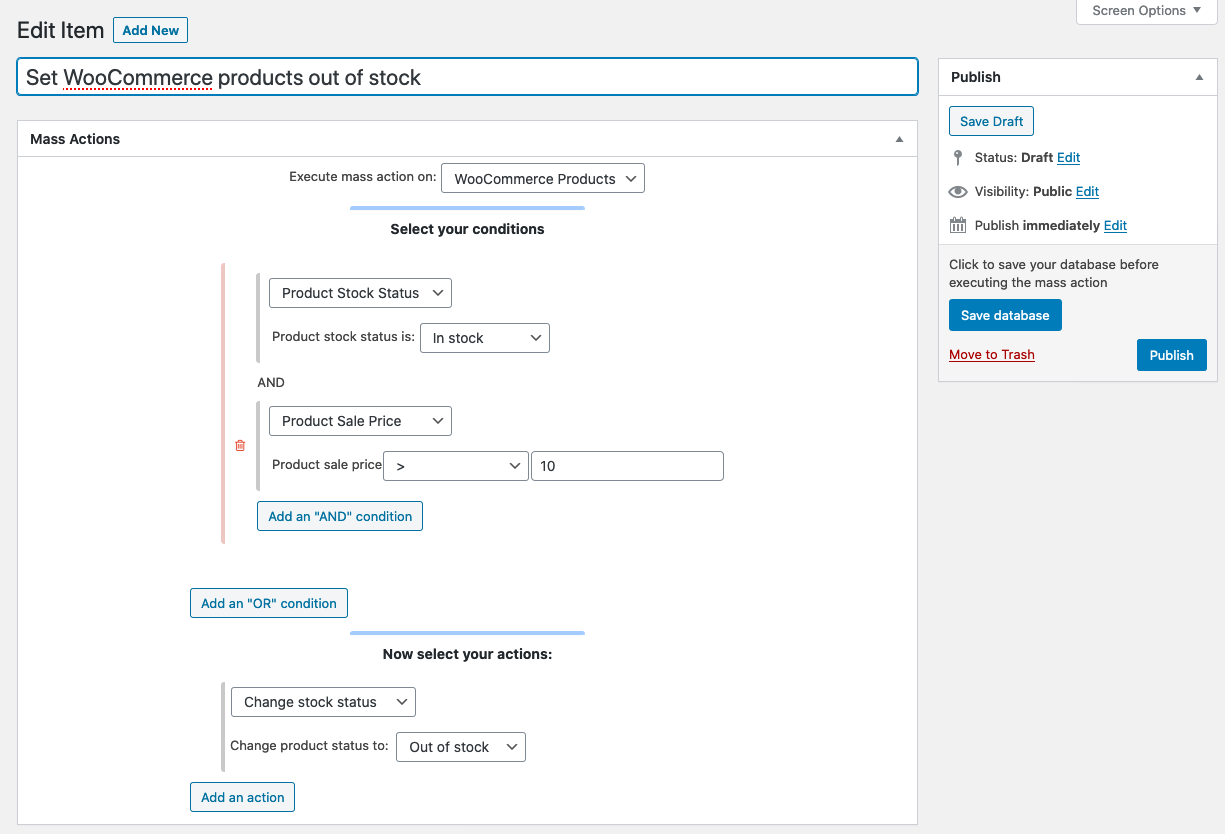Image resolution: width=1225 pixels, height=834 pixels.
Task: Click the calendar icon next to Publish immediately
Action: click(958, 226)
